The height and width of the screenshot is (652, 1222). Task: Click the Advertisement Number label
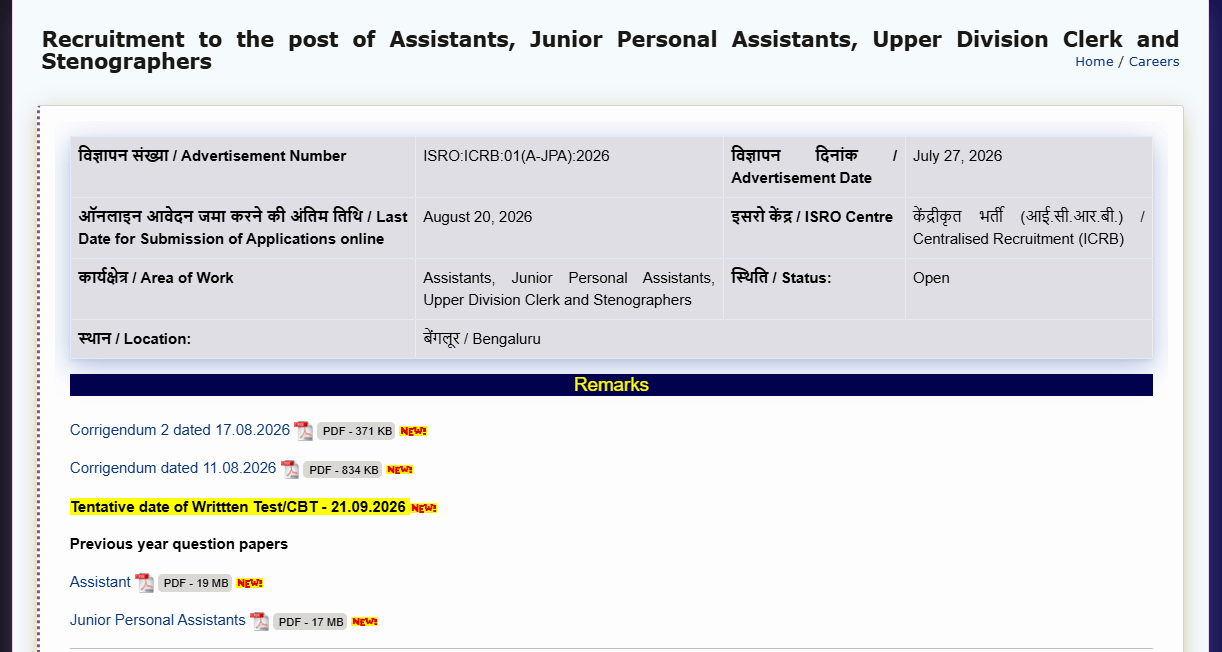click(212, 156)
